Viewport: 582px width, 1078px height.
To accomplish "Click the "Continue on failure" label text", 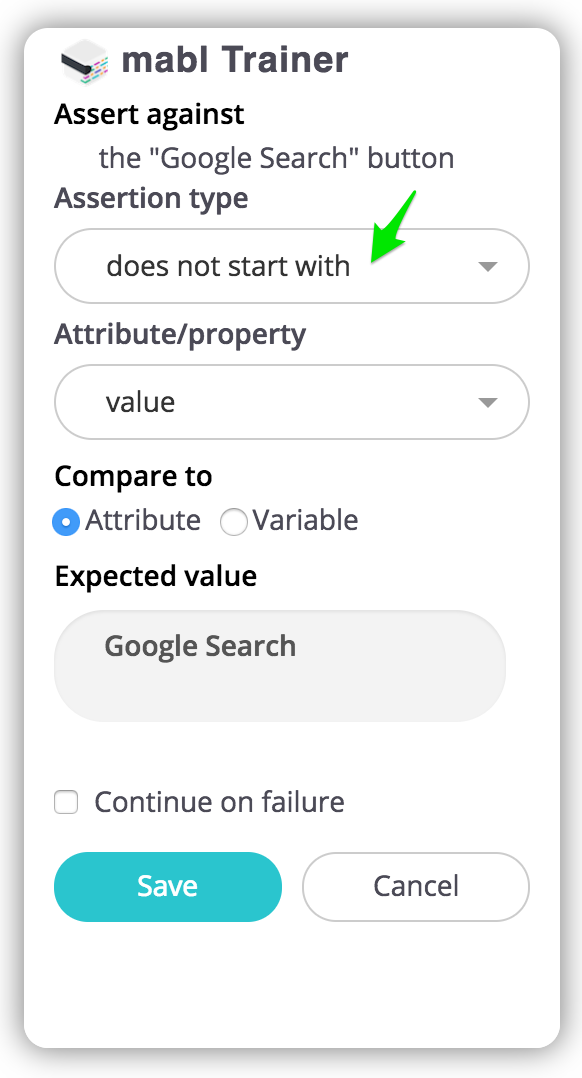I will point(219,802).
